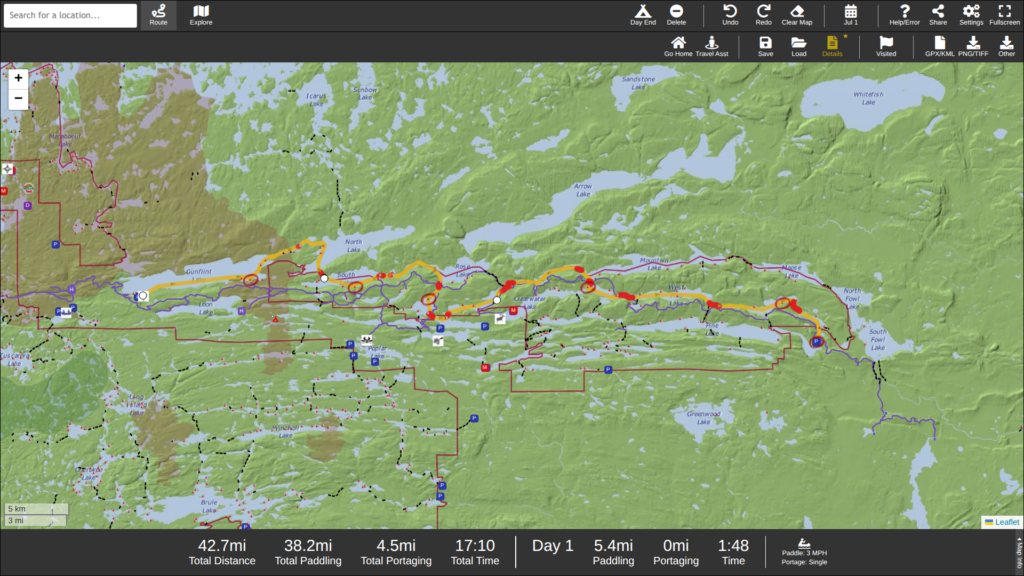
Task: Expand the Map Info side tab
Action: click(x=1019, y=552)
